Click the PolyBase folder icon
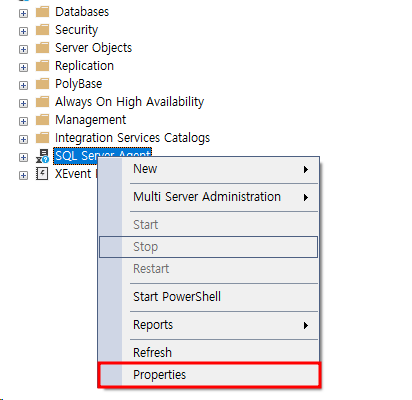 (42, 84)
